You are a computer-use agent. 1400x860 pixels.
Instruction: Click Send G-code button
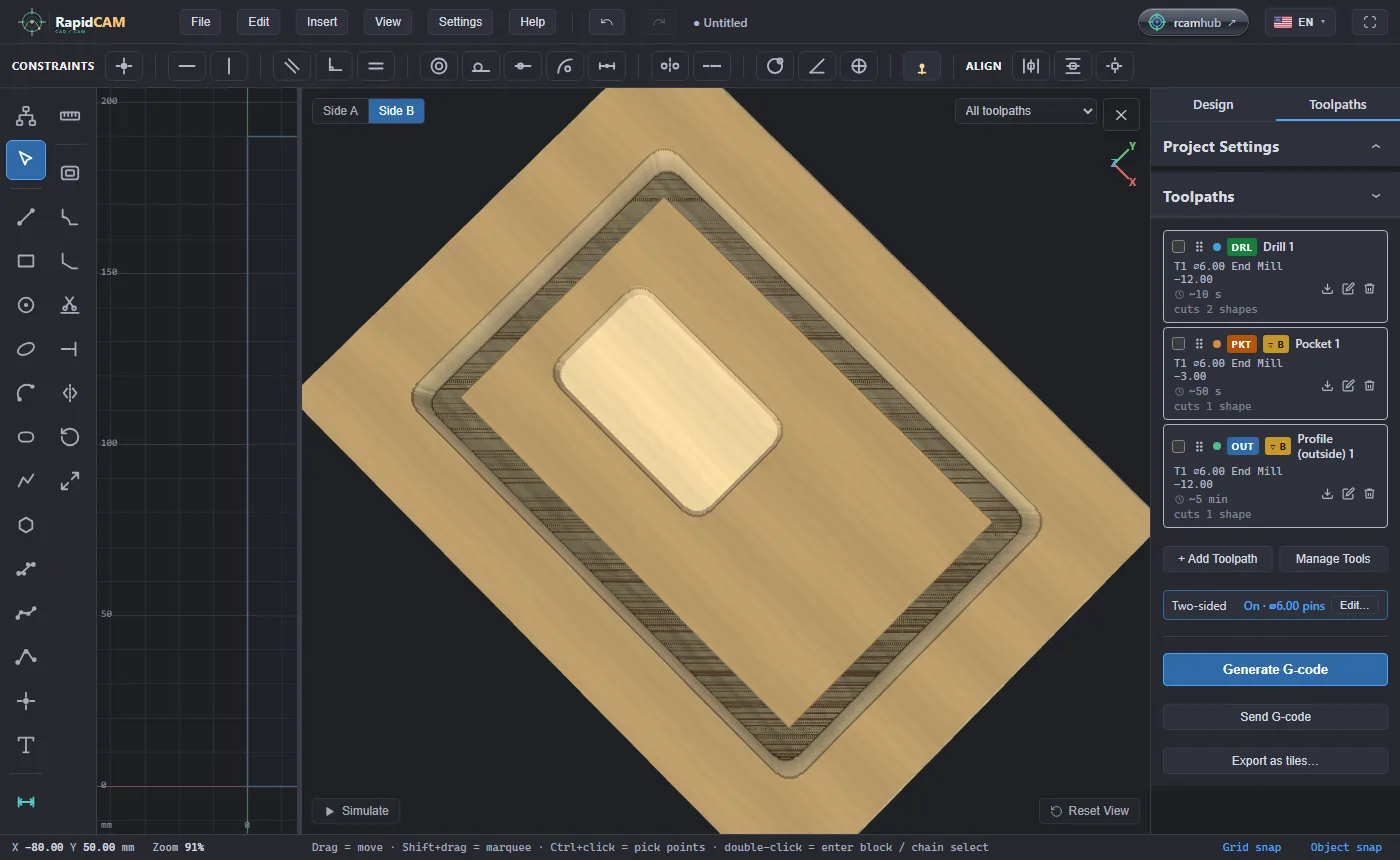click(1275, 717)
